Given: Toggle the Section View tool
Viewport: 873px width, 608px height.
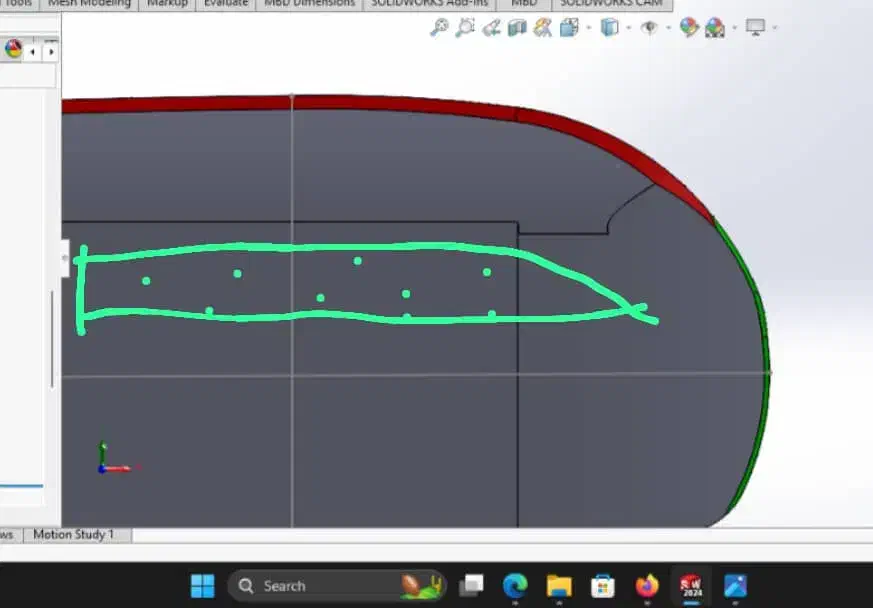Looking at the screenshot, I should click(517, 28).
